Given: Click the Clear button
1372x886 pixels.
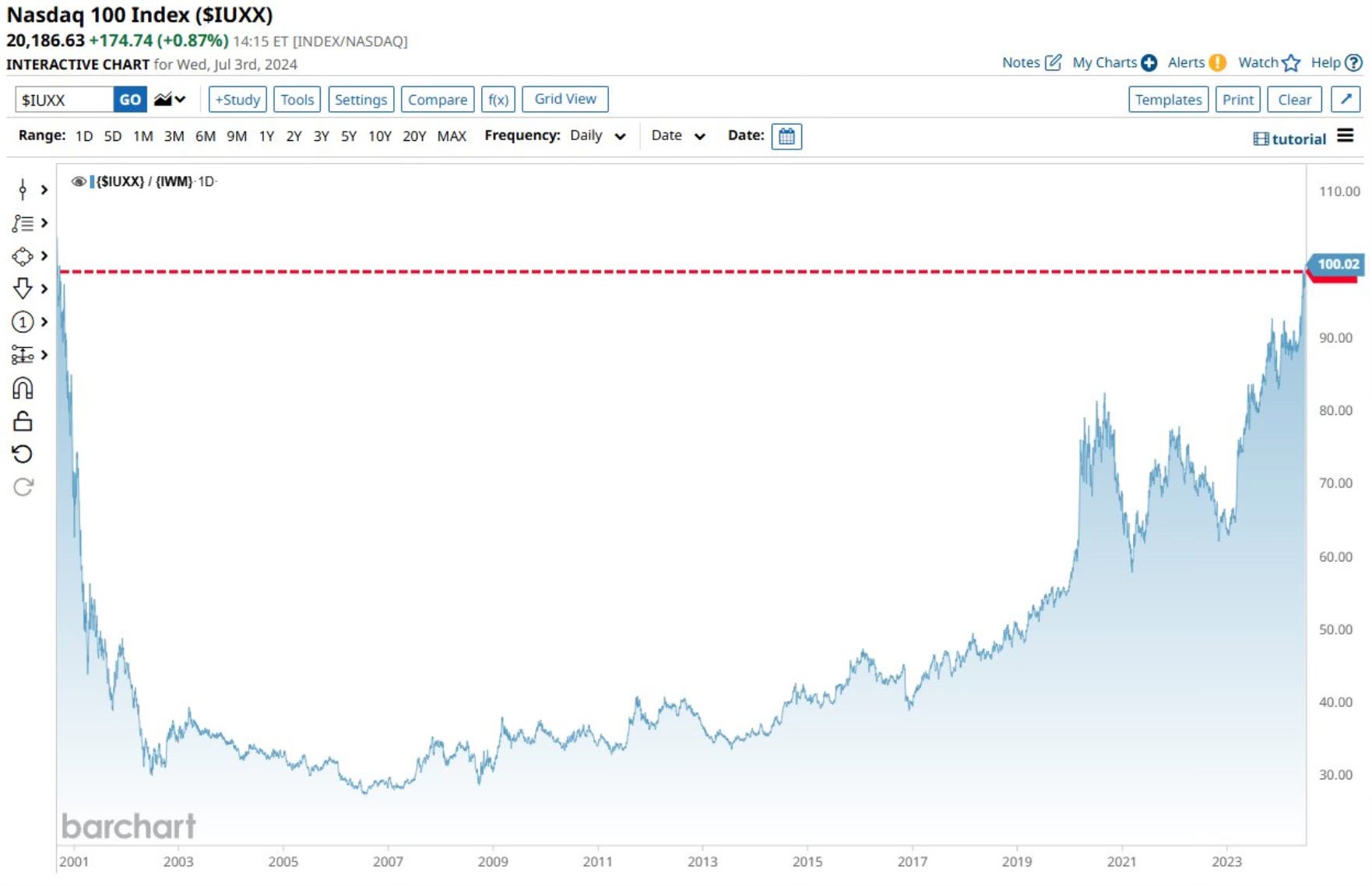Looking at the screenshot, I should [1295, 100].
